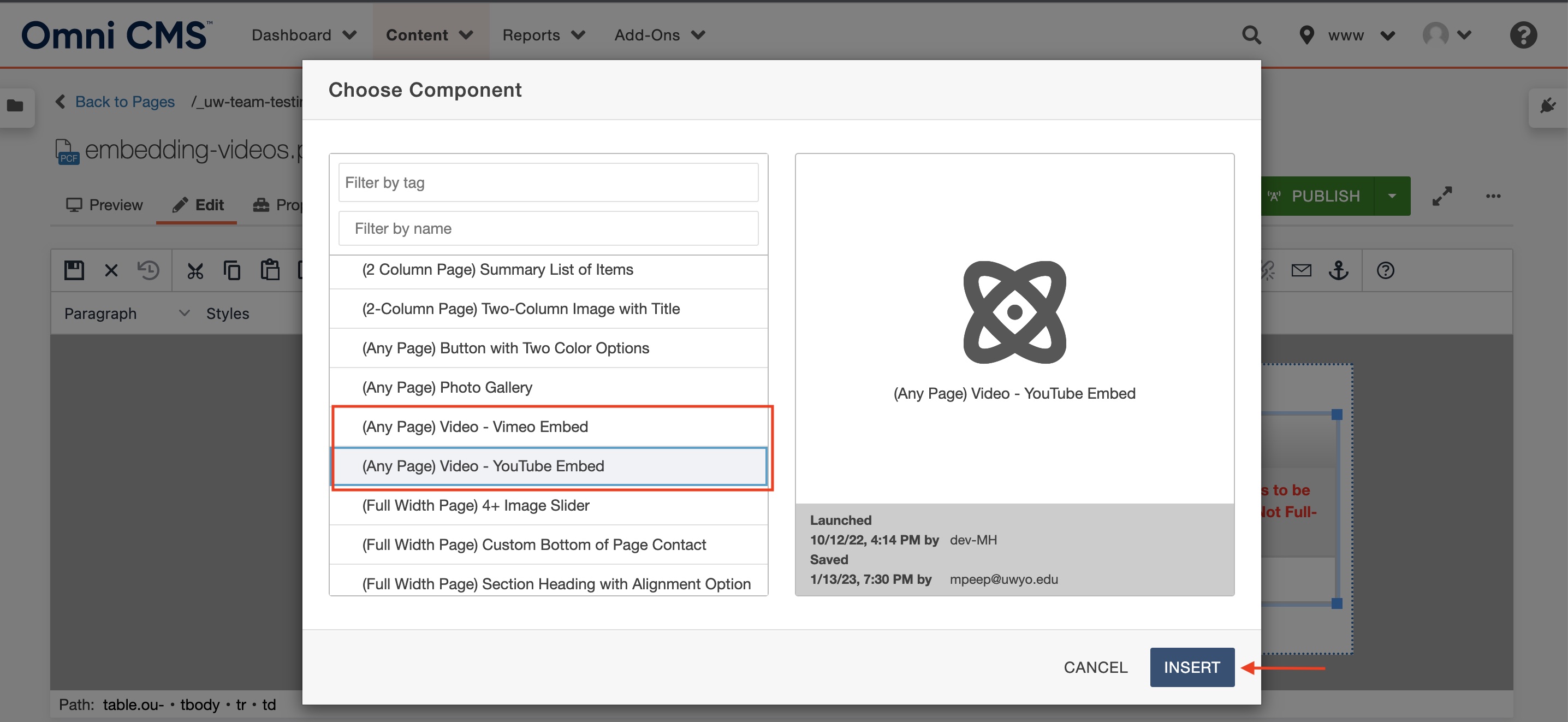Image resolution: width=1568 pixels, height=722 pixels.
Task: Click the CANCEL button
Action: (x=1095, y=667)
